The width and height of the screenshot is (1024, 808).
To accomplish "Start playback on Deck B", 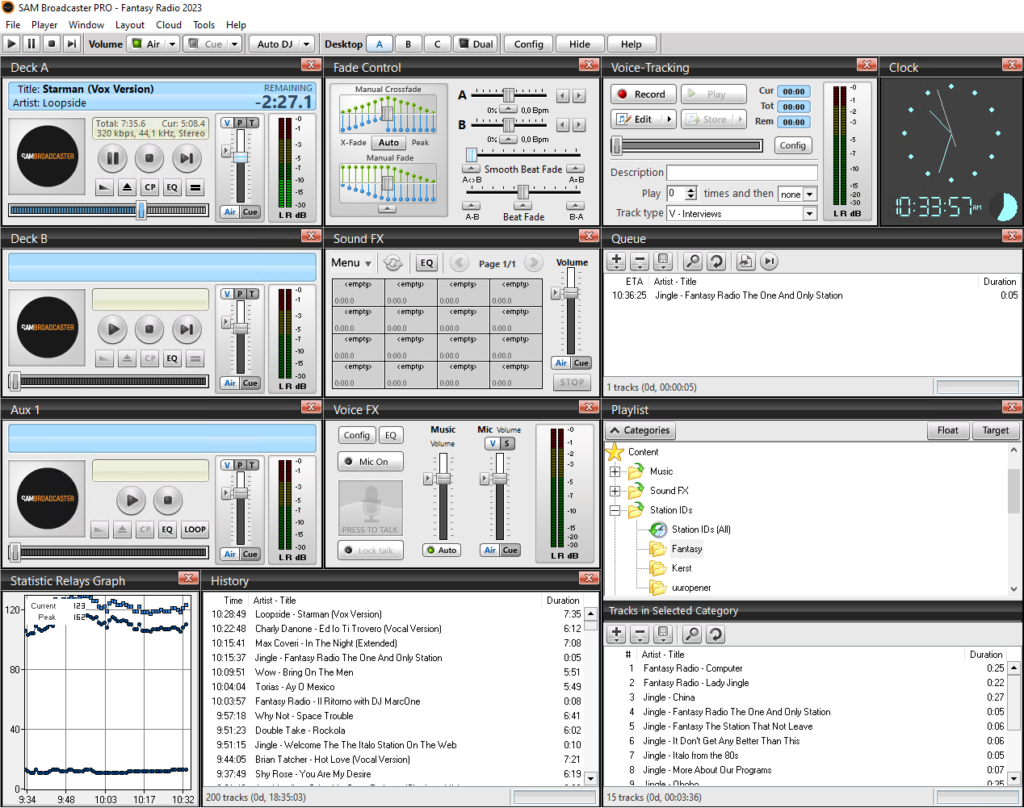I will (112, 329).
